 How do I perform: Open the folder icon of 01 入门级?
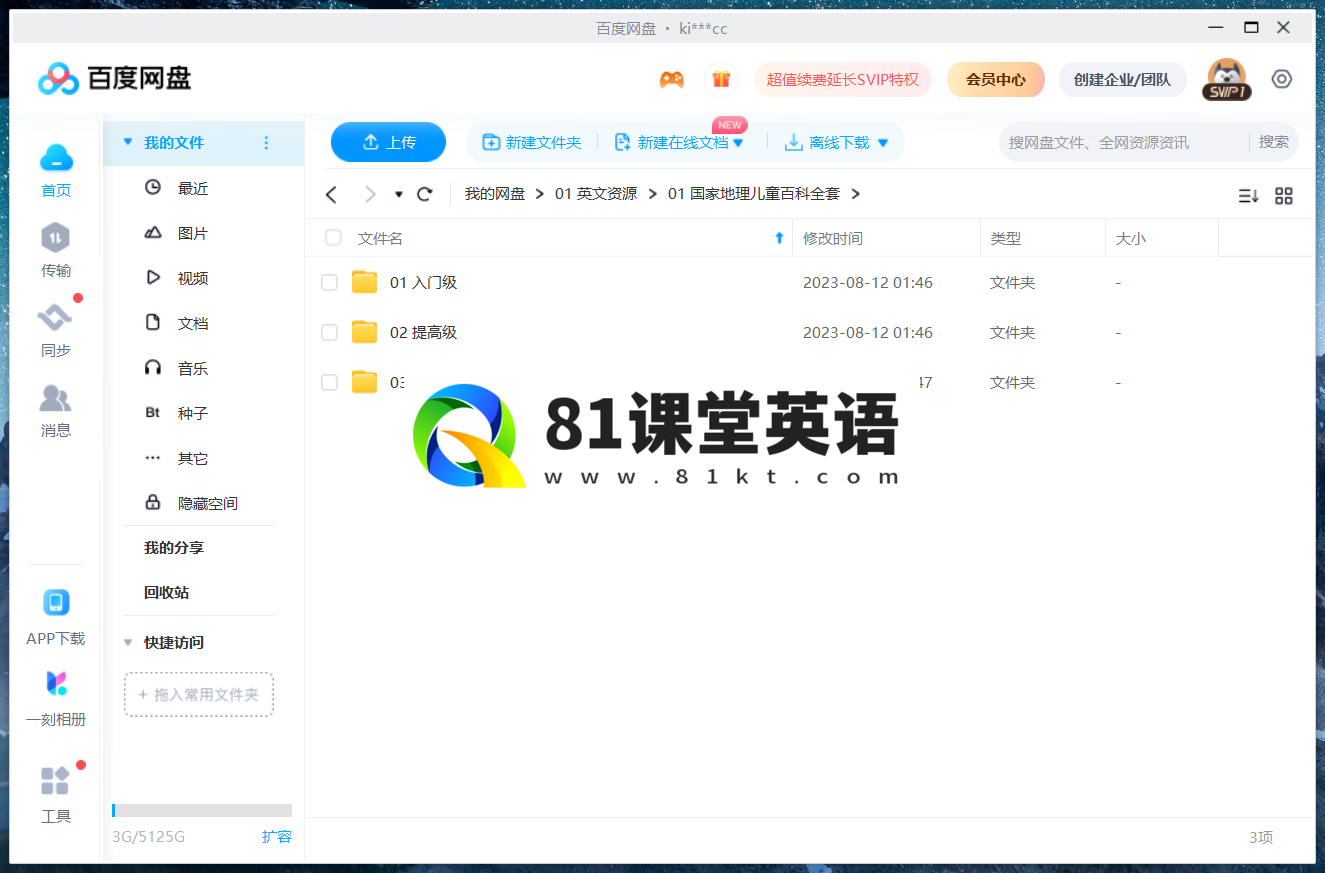click(x=365, y=282)
